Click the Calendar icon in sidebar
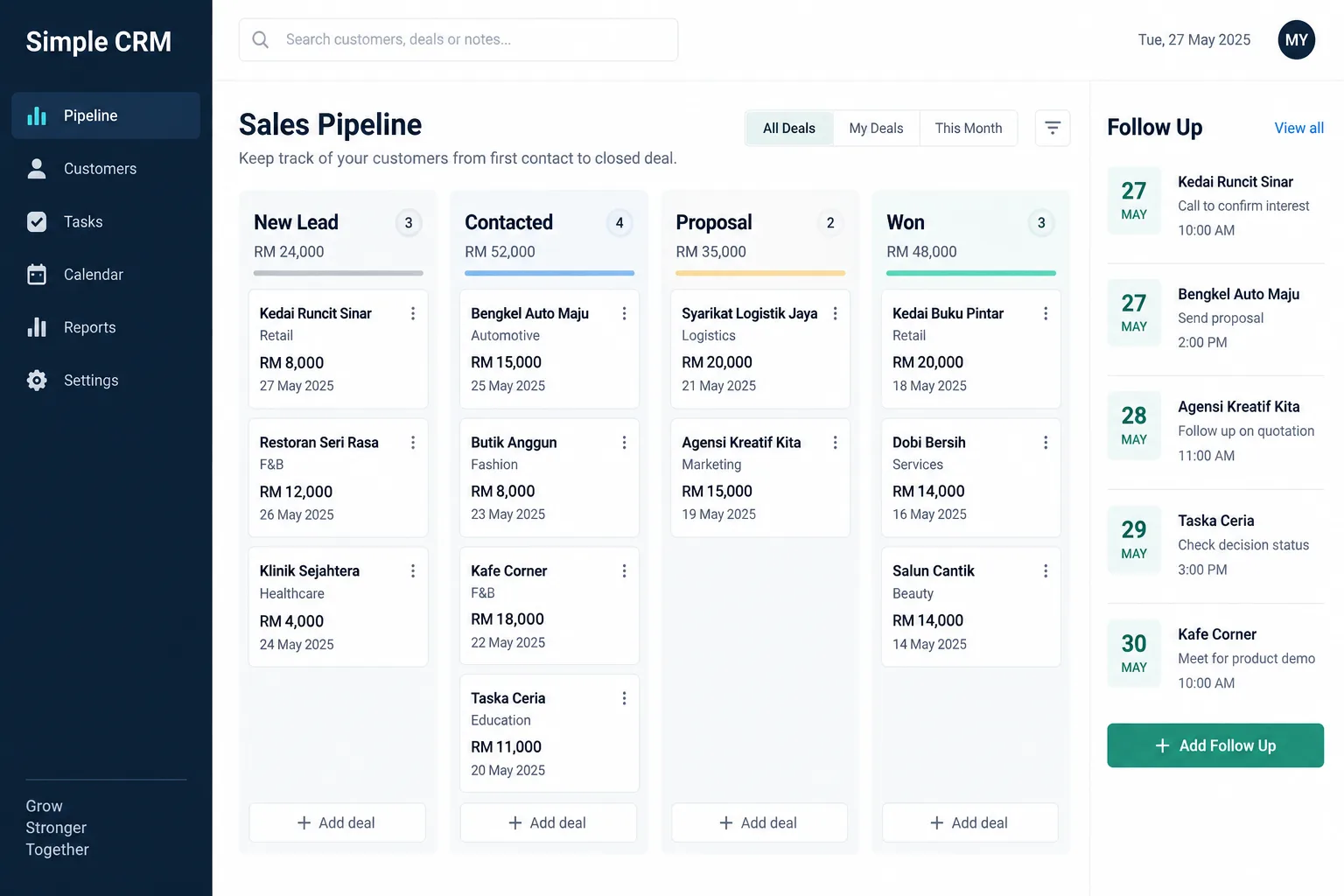Viewport: 1344px width, 896px height. tap(37, 275)
